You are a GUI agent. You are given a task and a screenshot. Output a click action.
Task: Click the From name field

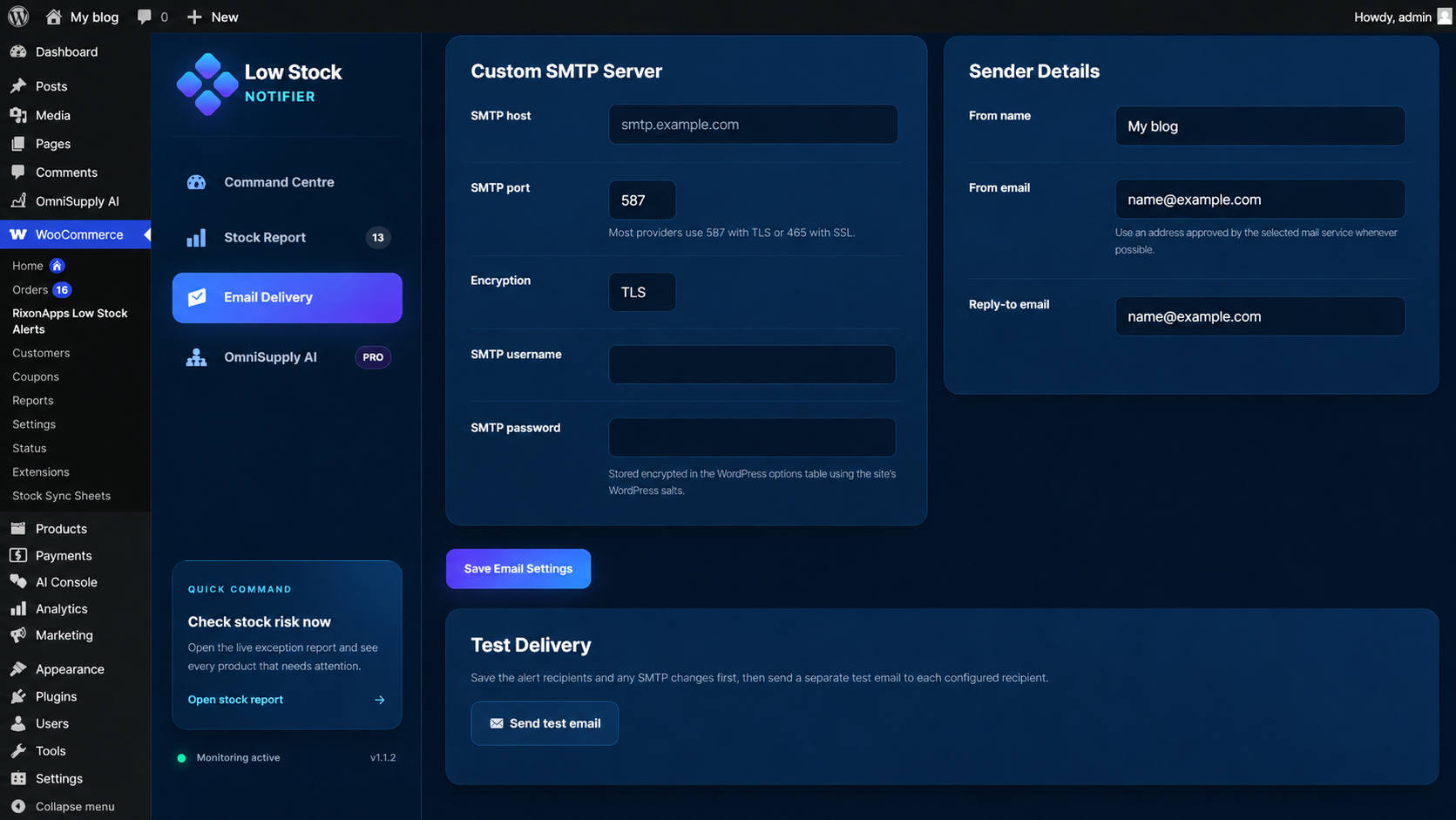pos(1260,126)
